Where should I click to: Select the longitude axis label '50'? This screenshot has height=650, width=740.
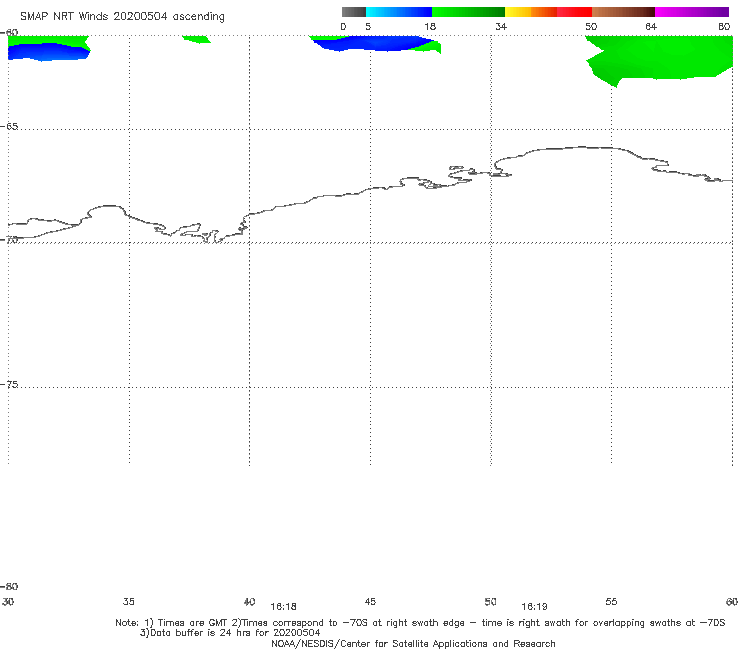(491, 602)
